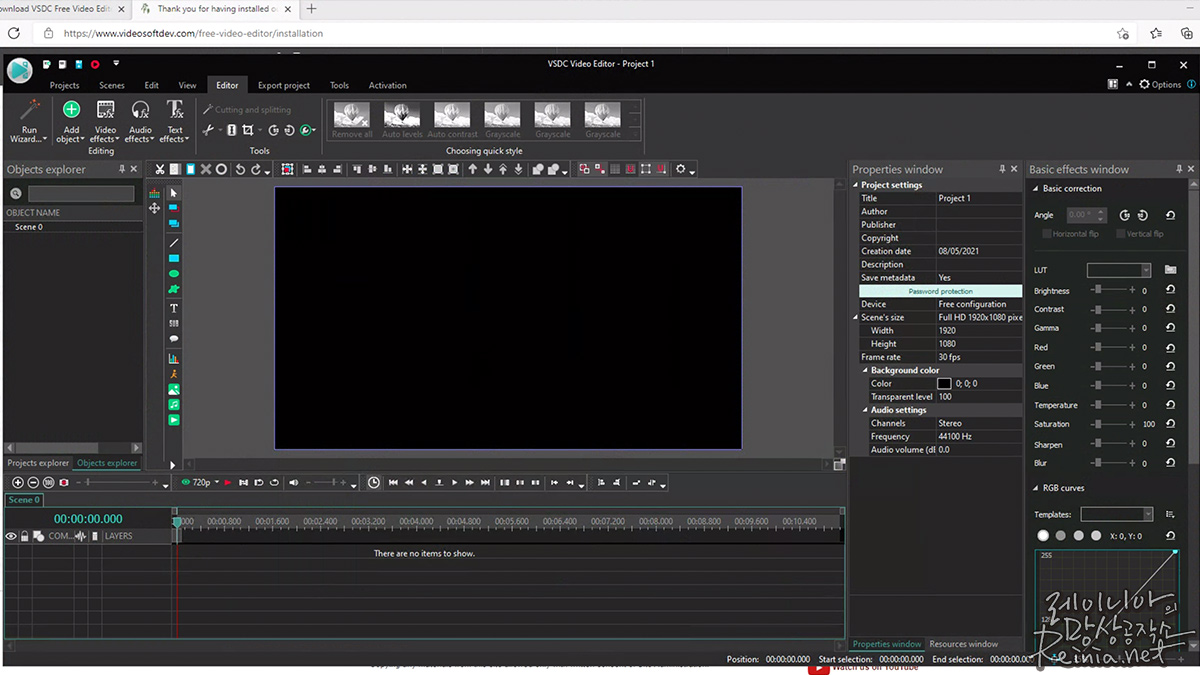Open Options in the title bar
The height and width of the screenshot is (675, 1200).
click(1160, 85)
